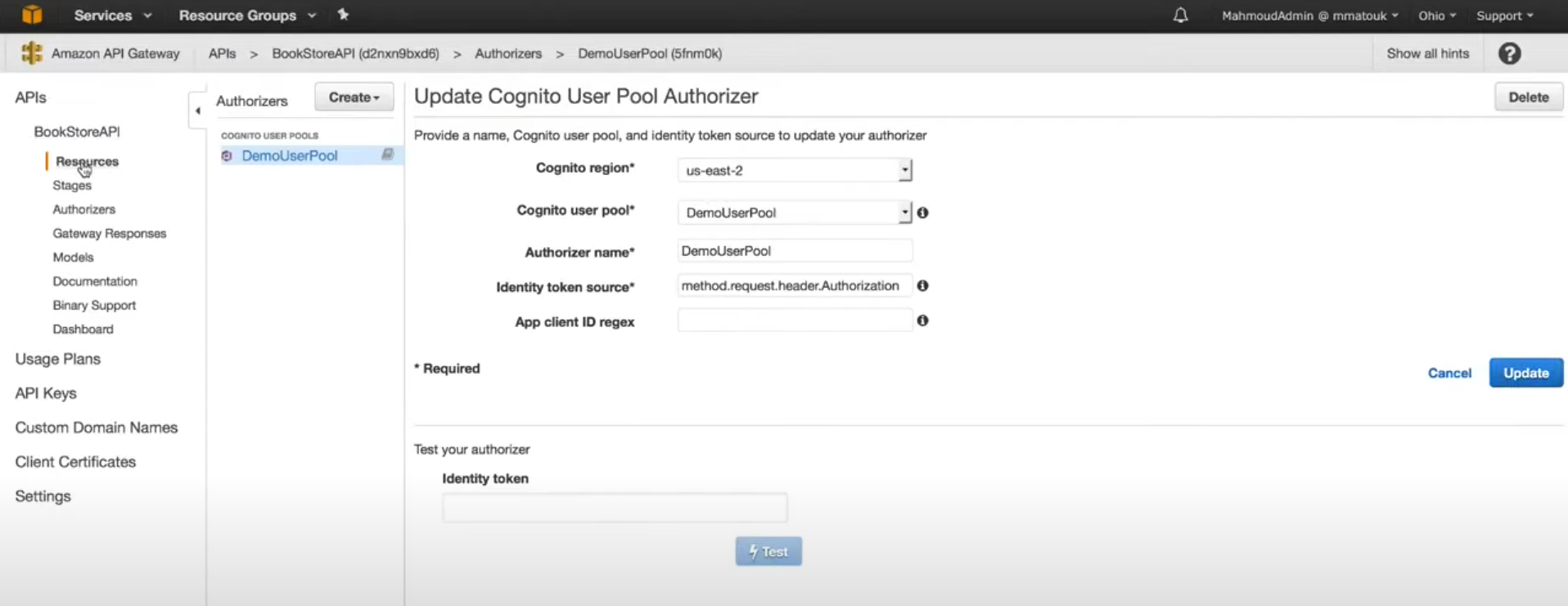Image resolution: width=1568 pixels, height=606 pixels.
Task: Select the BookStoreAPI entry in sidebar
Action: 77,132
